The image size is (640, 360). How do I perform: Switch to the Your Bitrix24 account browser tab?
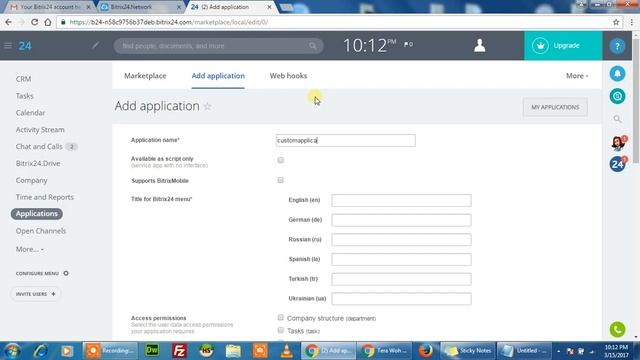[x=50, y=7]
